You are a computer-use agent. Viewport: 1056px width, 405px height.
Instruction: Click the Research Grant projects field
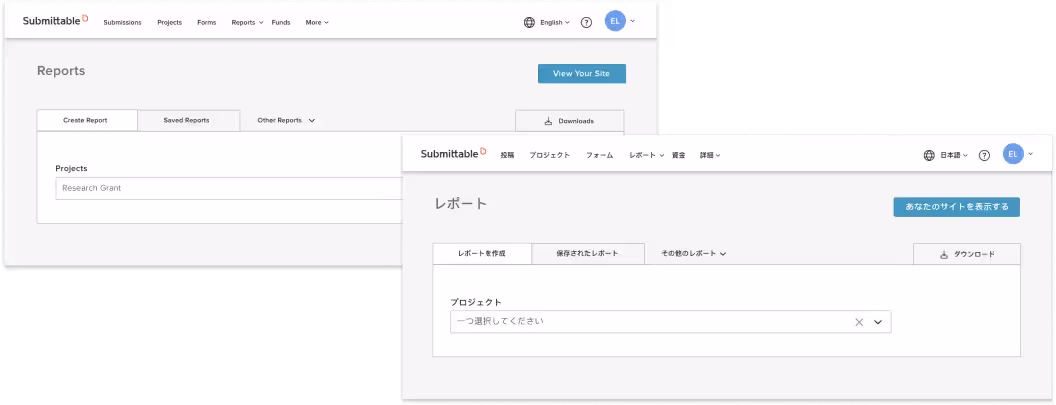coord(229,188)
